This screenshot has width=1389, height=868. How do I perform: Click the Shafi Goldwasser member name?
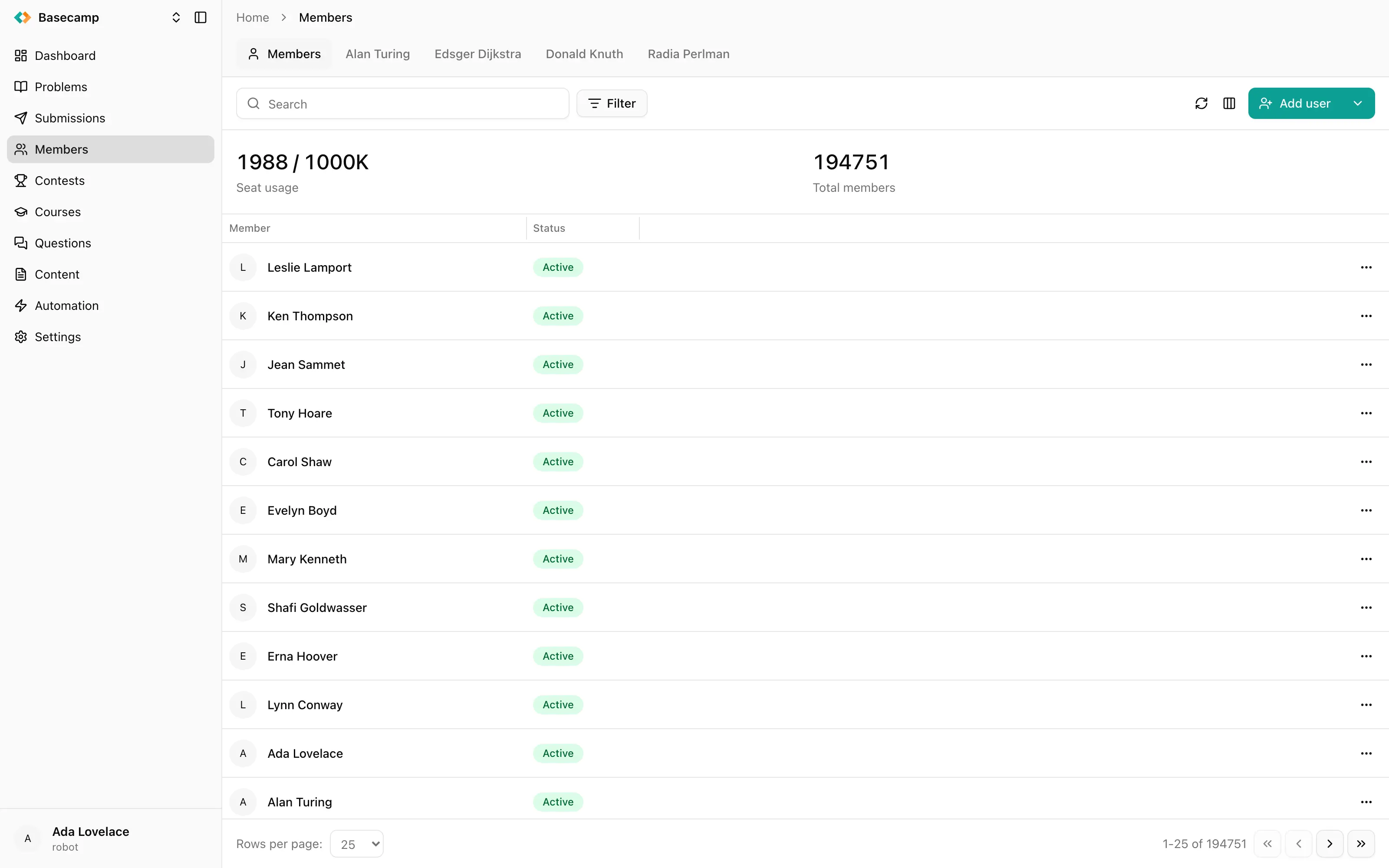coord(317,608)
